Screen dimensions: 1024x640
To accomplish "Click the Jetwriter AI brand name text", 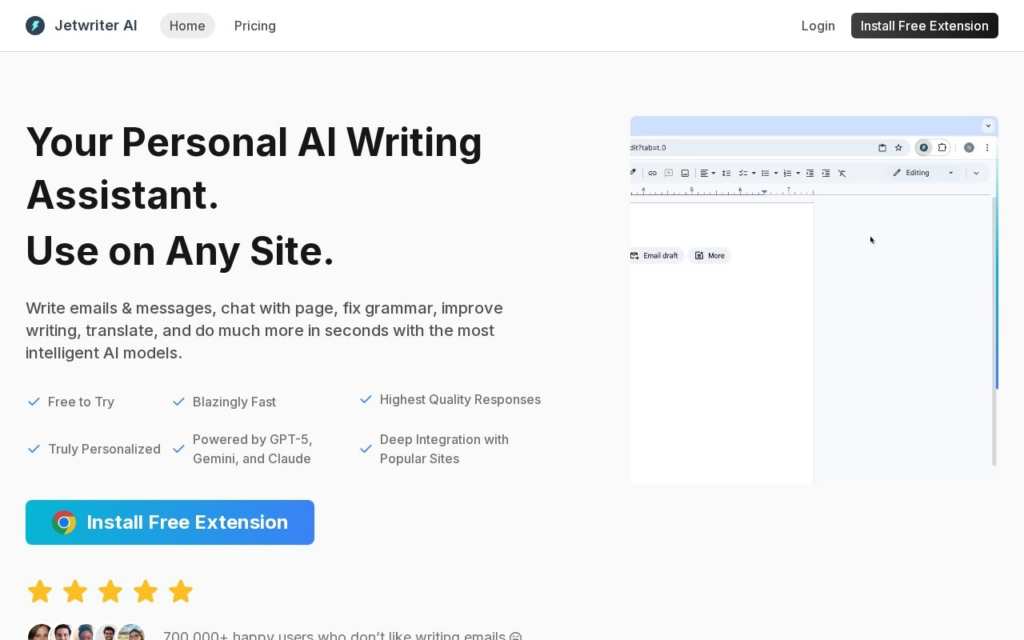I will [x=96, y=25].
